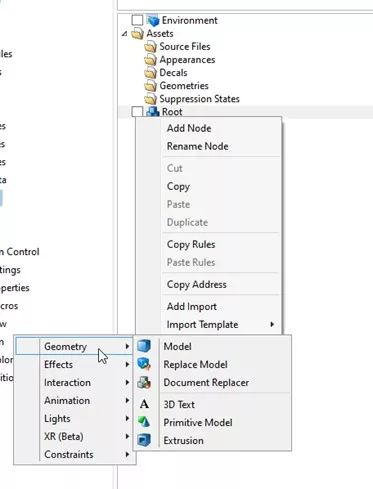
Task: Click the Suppression States folder icon
Action: 150,99
